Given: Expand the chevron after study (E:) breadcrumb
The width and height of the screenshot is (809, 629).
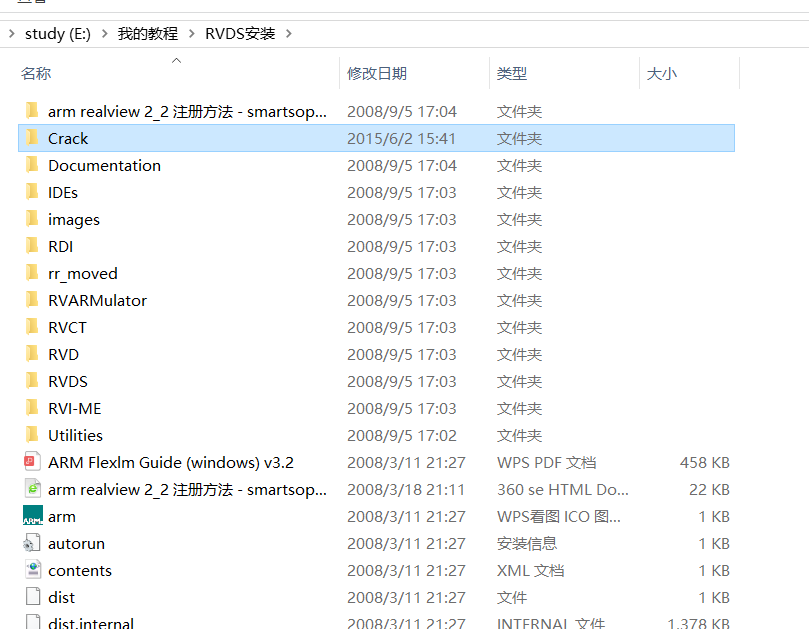Looking at the screenshot, I should click(x=105, y=34).
